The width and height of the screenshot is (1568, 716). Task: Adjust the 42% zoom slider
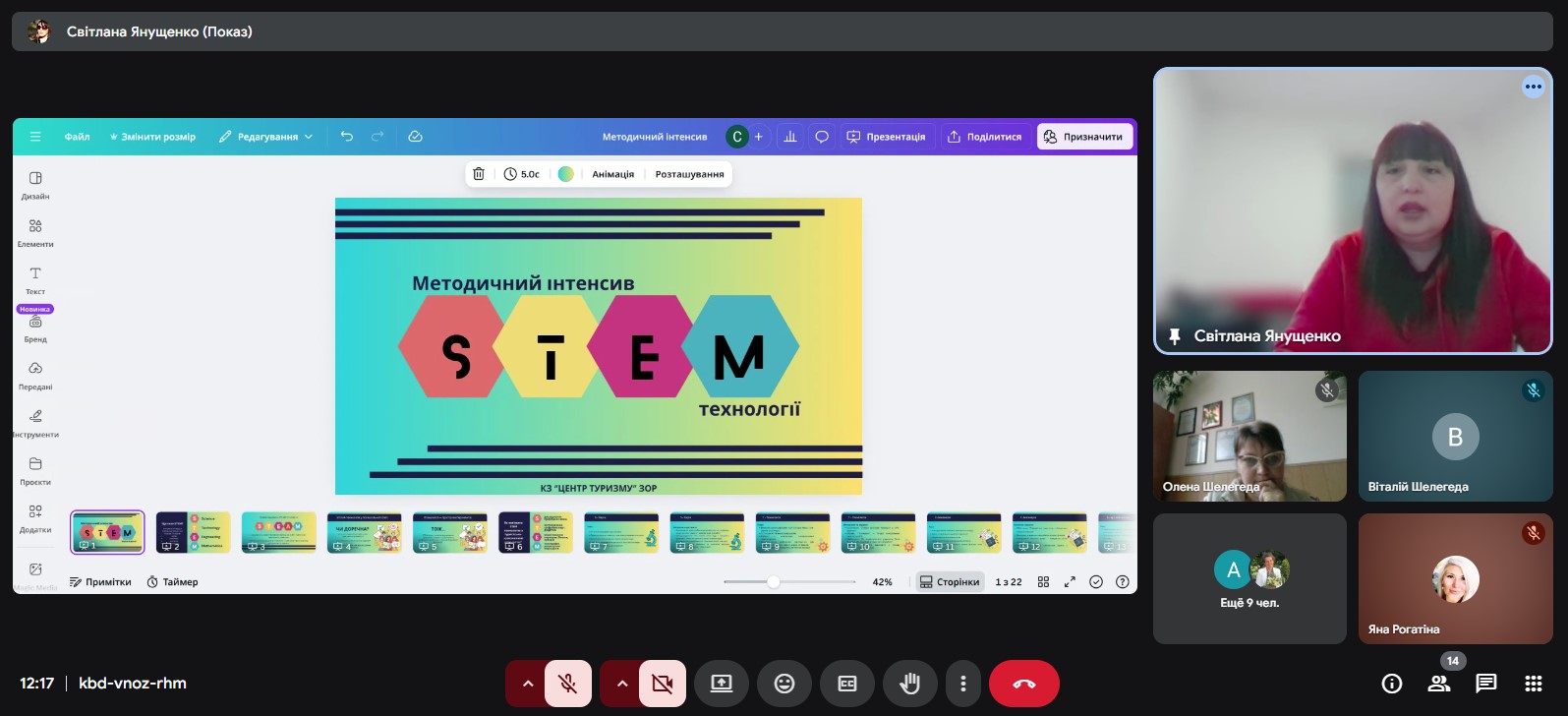[x=774, y=582]
